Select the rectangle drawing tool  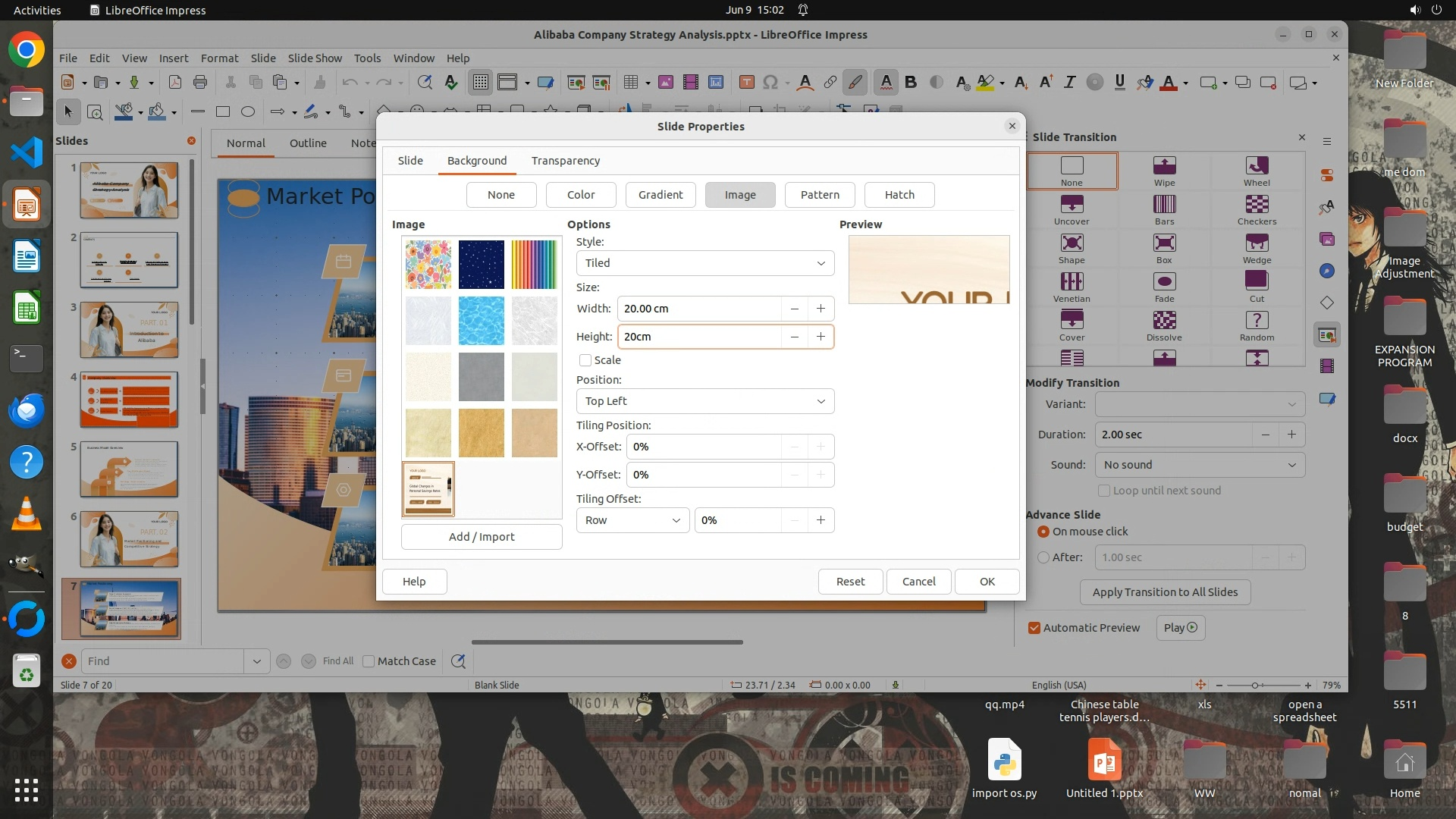coord(223,112)
